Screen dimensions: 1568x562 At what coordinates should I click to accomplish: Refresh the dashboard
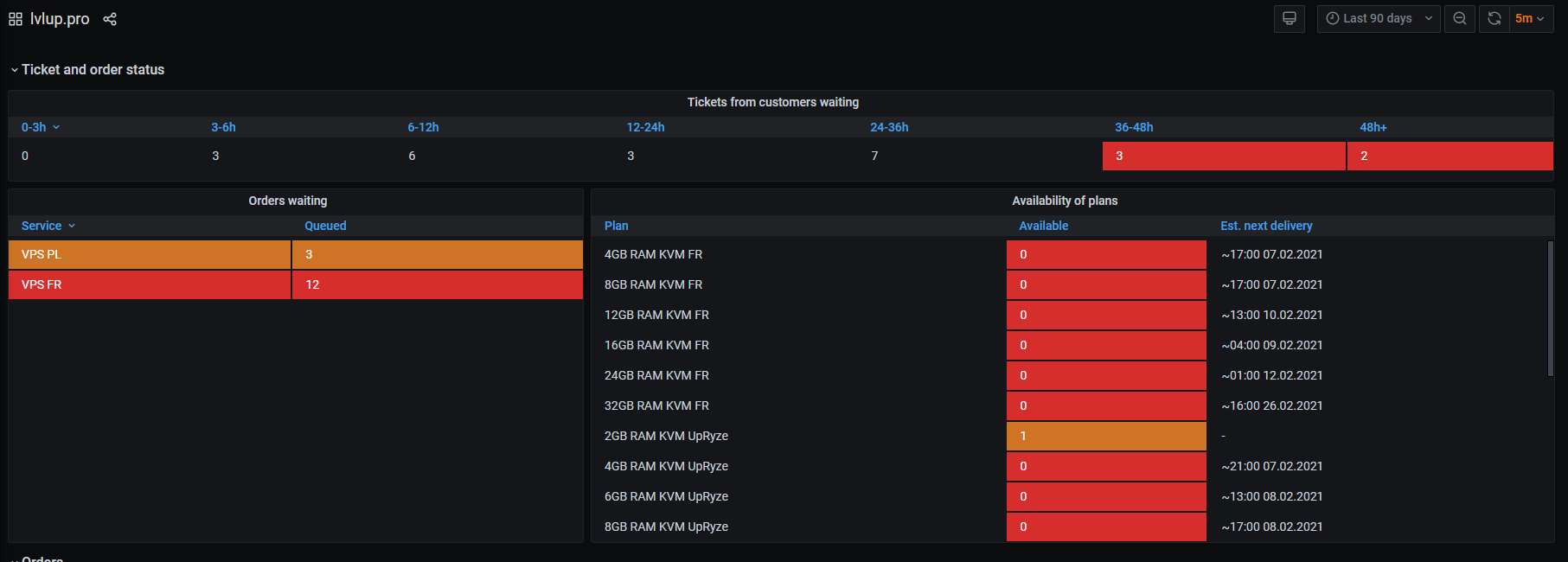[1494, 18]
